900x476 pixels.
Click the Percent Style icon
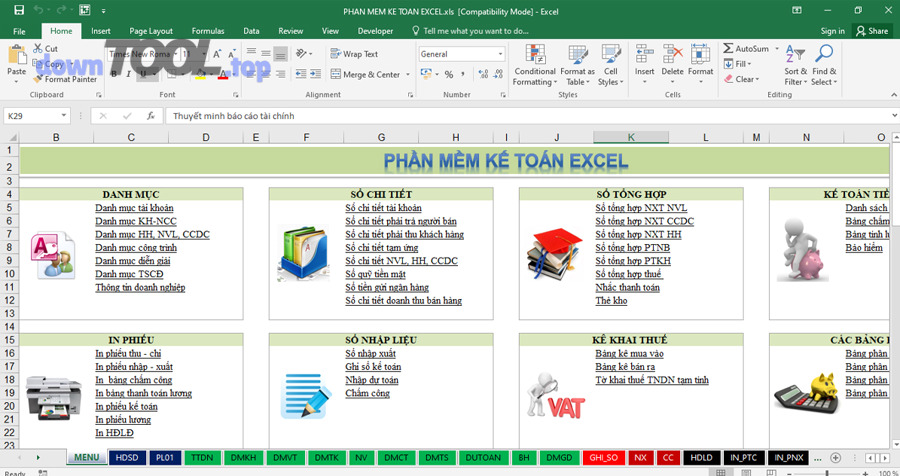[x=449, y=74]
